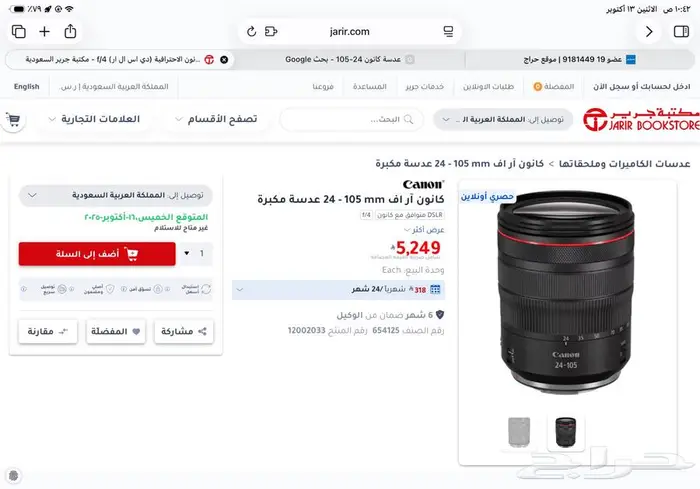700x489 pixels.
Task: Click the Jarir Bookstore logo
Action: coord(641,119)
